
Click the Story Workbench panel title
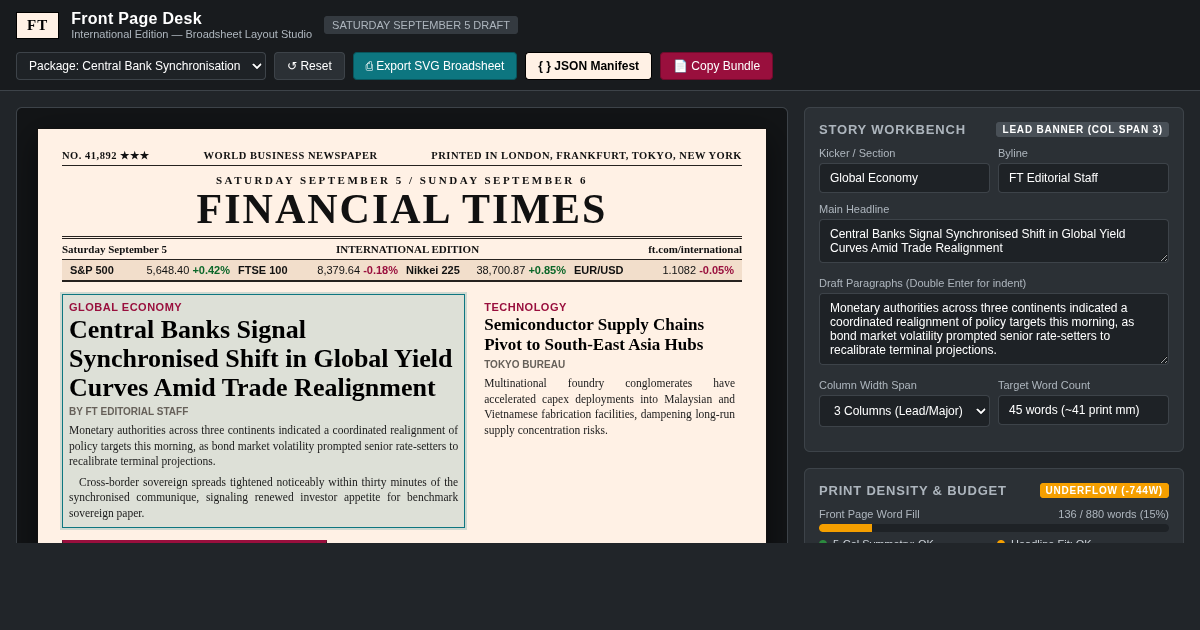click(x=892, y=129)
